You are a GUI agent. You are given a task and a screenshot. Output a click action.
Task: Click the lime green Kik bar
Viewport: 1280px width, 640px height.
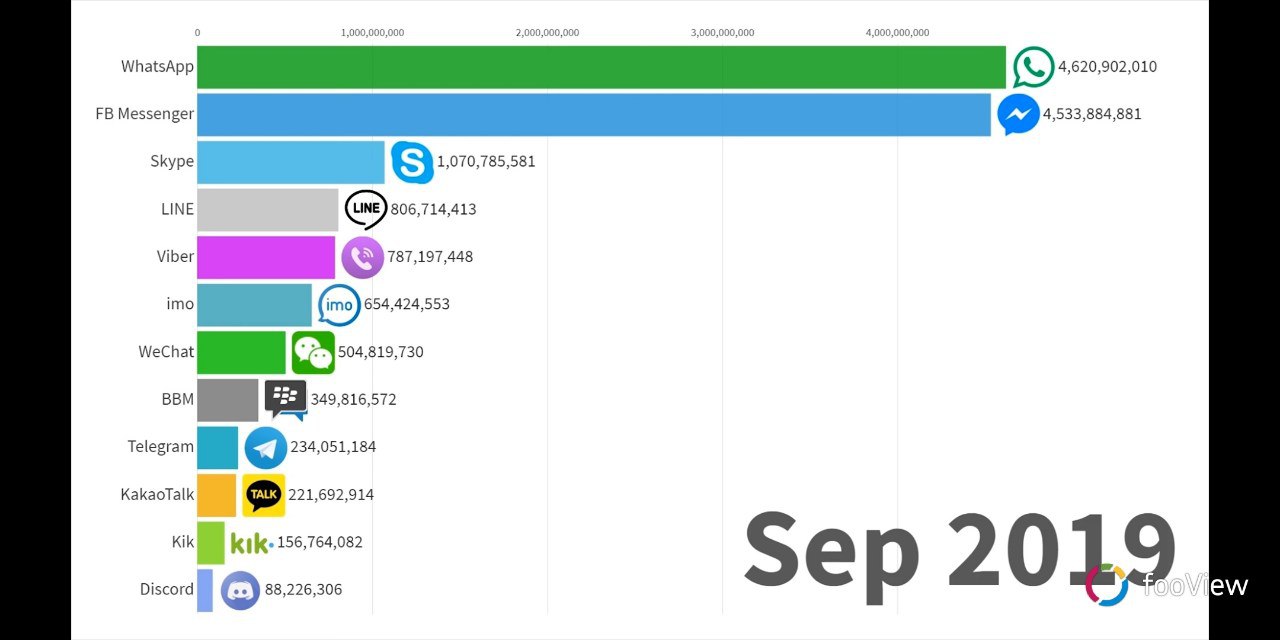tap(211, 543)
